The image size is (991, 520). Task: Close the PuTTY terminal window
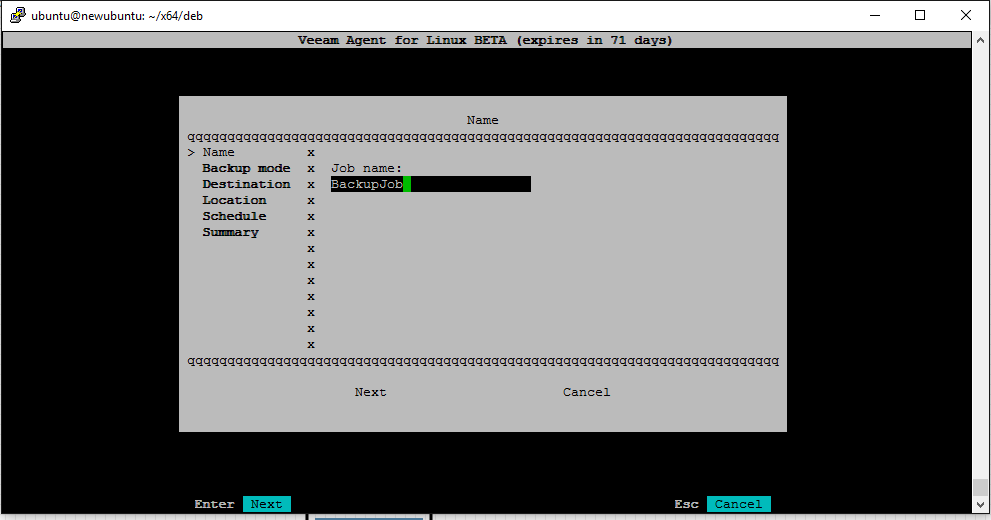(x=966, y=15)
